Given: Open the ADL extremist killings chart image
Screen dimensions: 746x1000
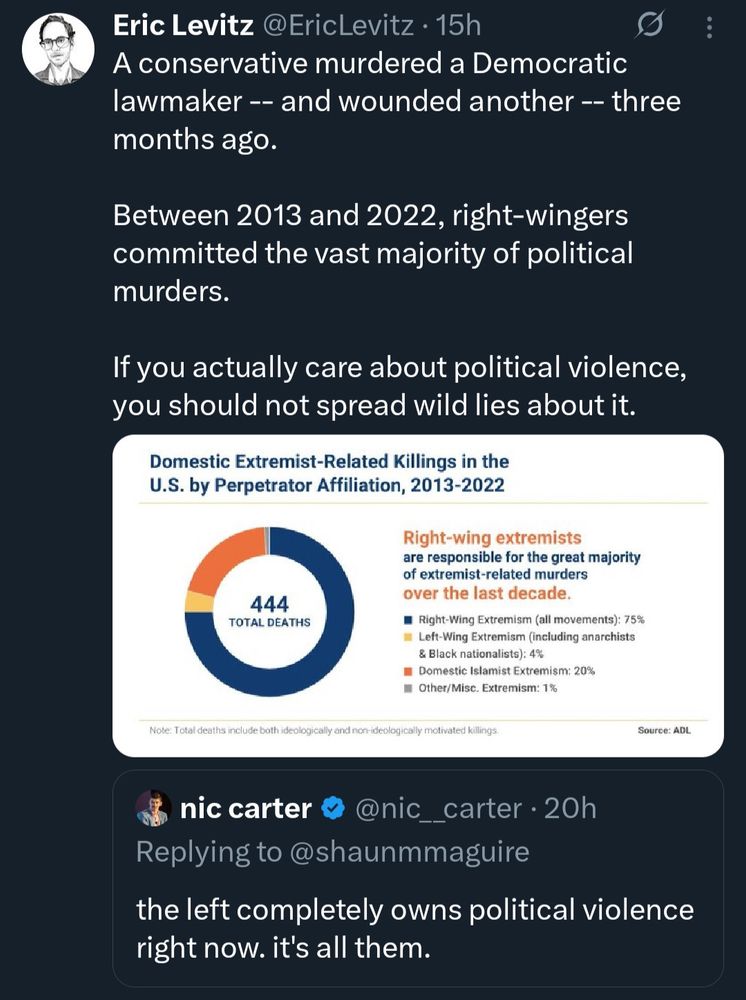Looking at the screenshot, I should (417, 594).
